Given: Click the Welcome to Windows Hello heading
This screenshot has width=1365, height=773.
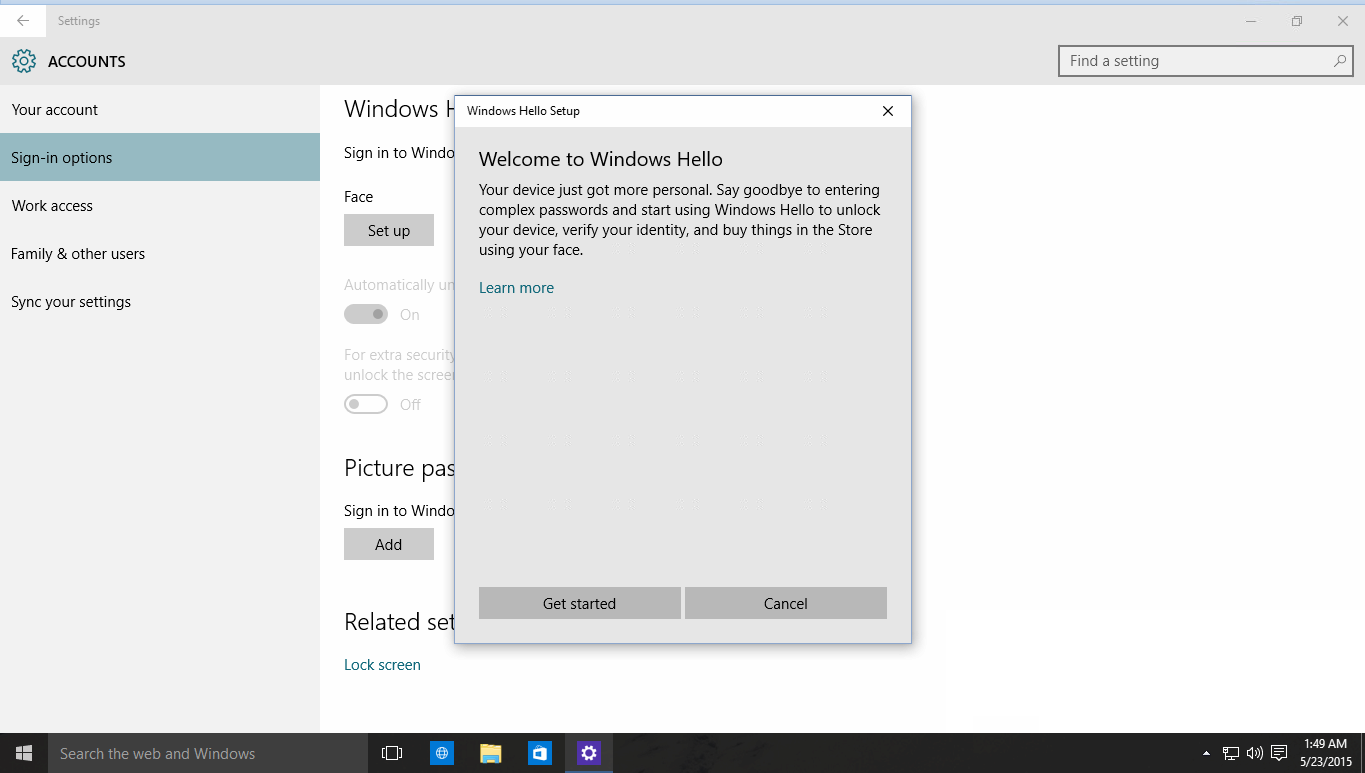Looking at the screenshot, I should coord(601,160).
